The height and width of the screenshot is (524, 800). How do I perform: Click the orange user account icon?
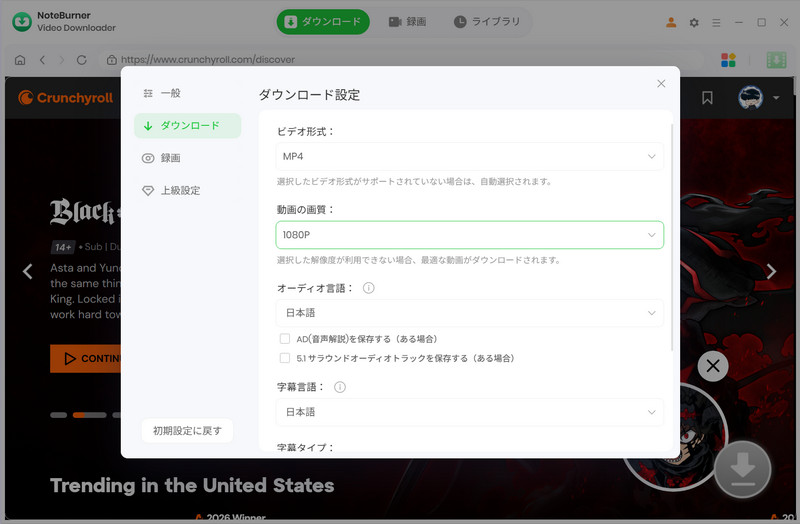(671, 22)
